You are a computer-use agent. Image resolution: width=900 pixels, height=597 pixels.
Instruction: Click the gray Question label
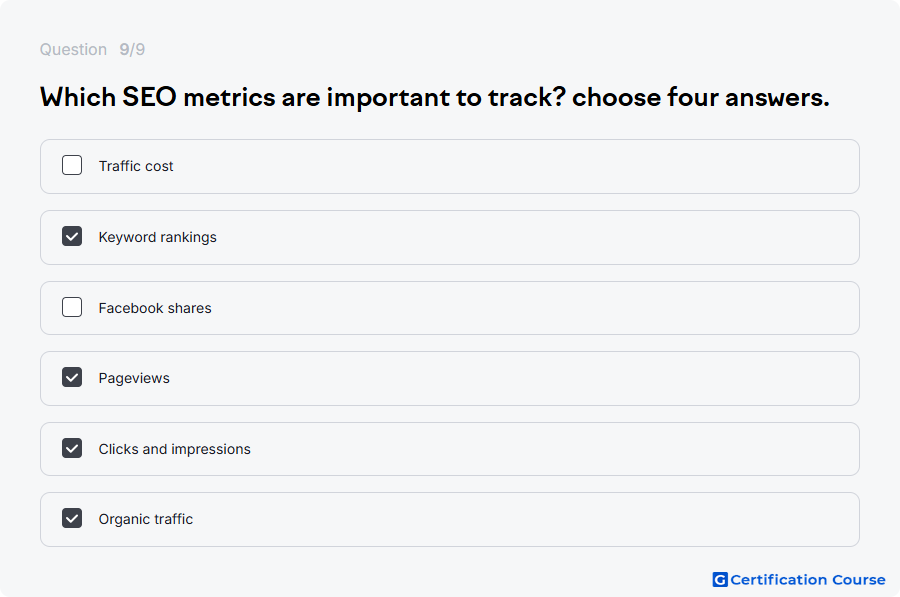click(x=73, y=49)
